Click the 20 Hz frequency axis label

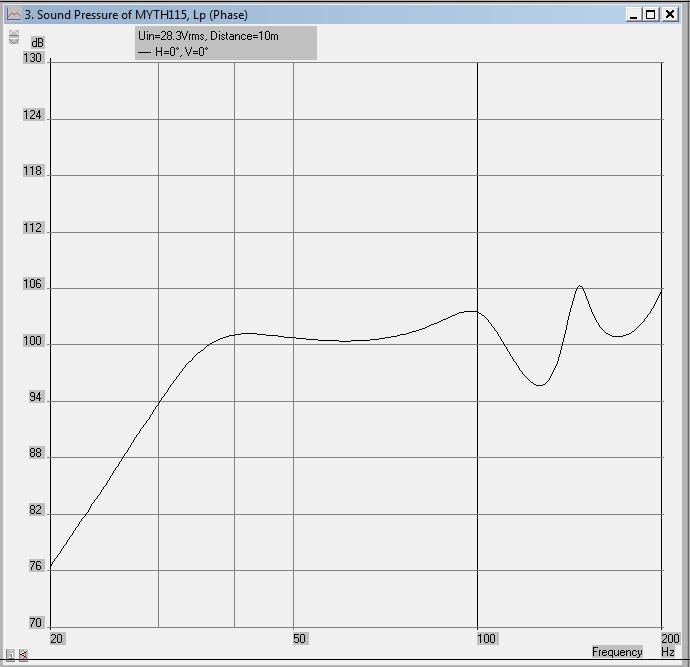point(56,638)
